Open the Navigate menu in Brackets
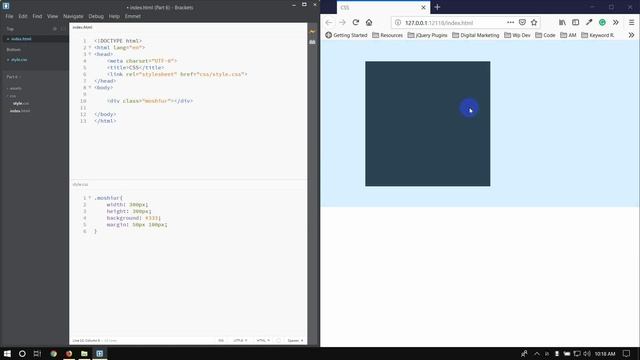640x360 pixels. click(73, 16)
